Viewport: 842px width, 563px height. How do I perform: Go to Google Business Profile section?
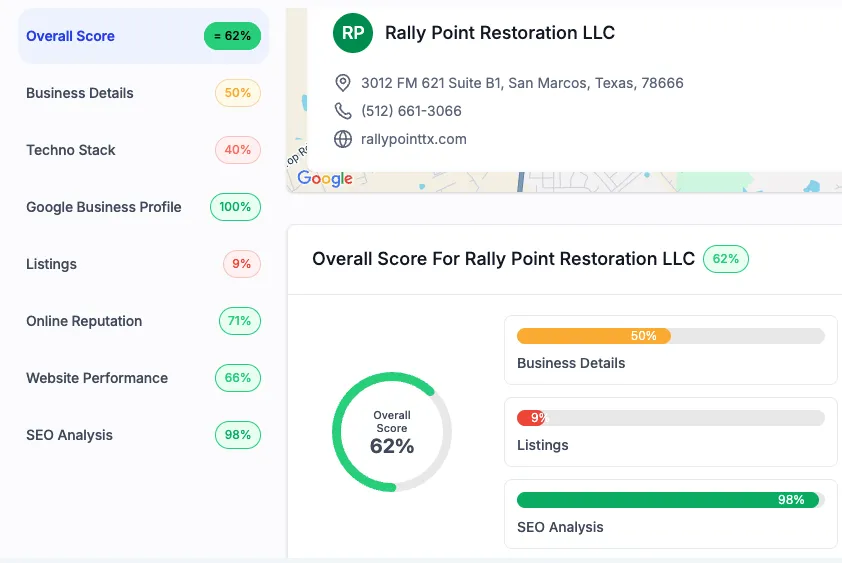pos(143,207)
